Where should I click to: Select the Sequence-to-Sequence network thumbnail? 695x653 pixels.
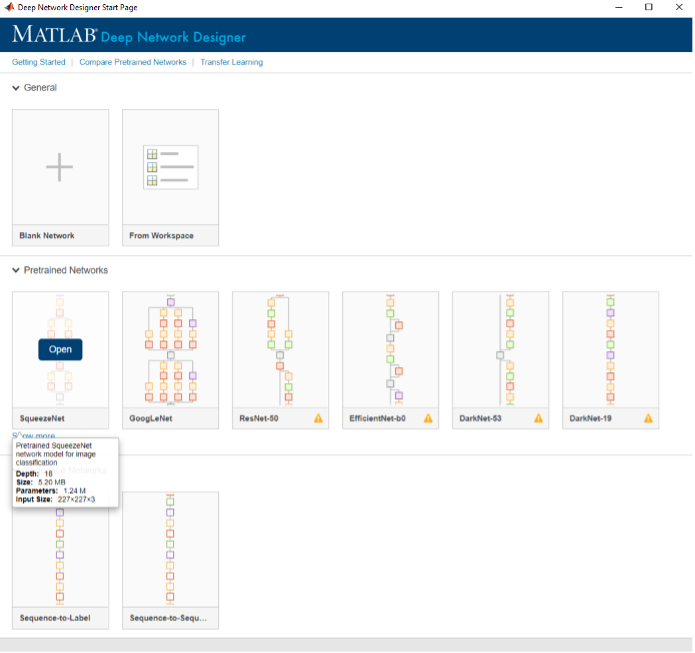tap(171, 550)
